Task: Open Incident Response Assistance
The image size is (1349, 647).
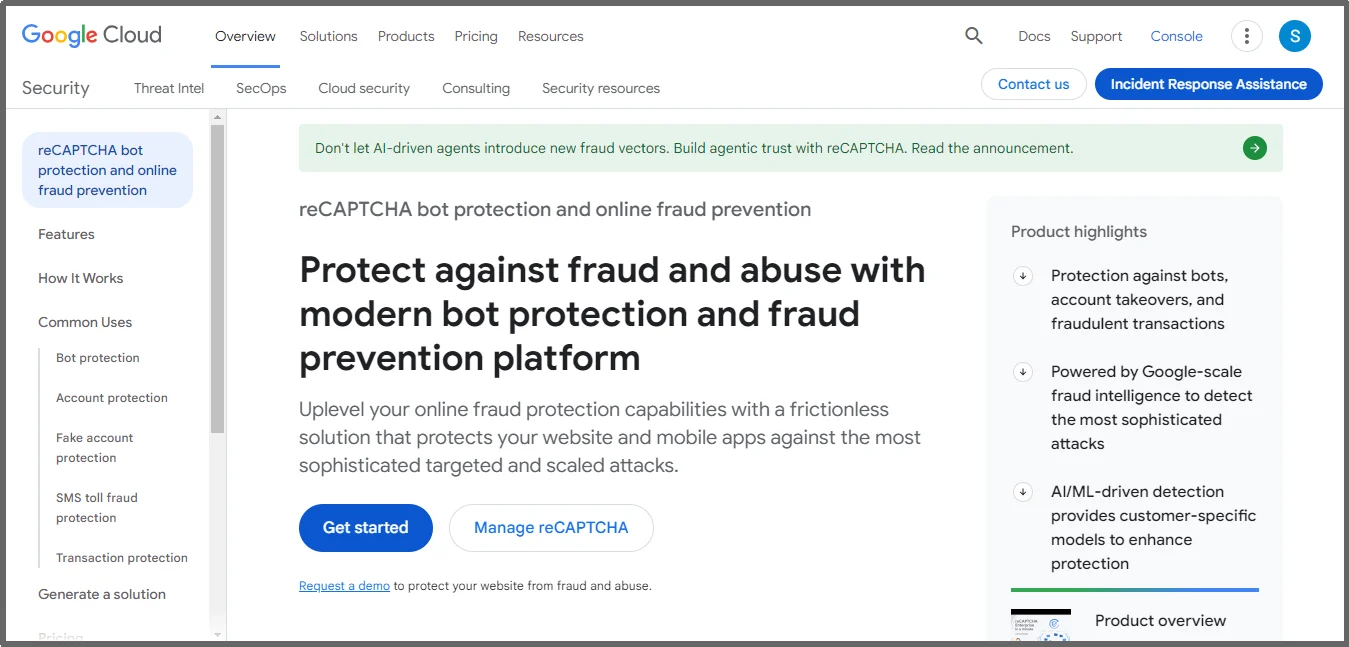Action: click(x=1208, y=84)
